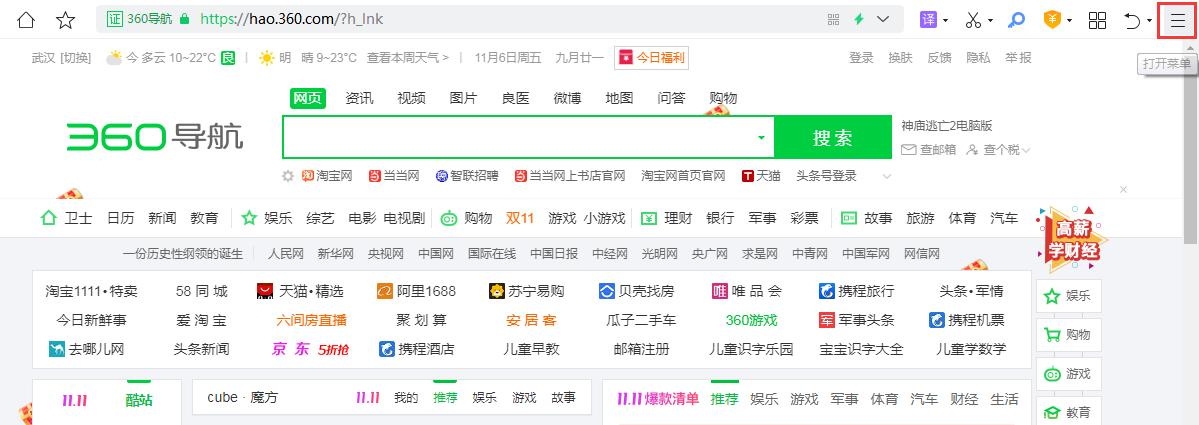1199x425 pixels.
Task: Click sidebar 娱乐 button with star
Action: [1067, 296]
